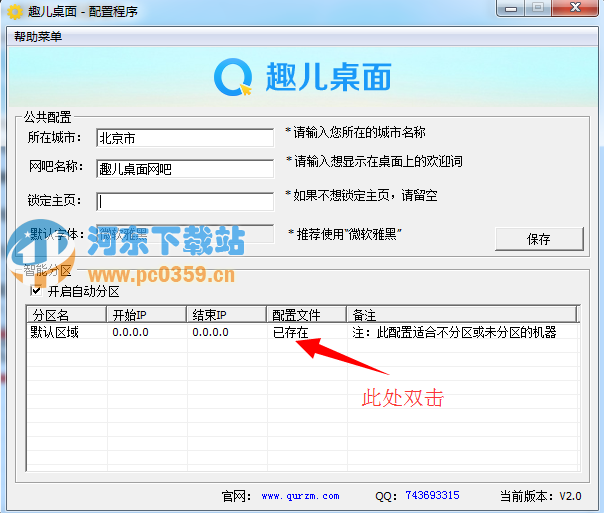Click the 注：此配置适合不分区或未分区的机器 remark cell
Image resolution: width=604 pixels, height=513 pixels.
point(454,332)
